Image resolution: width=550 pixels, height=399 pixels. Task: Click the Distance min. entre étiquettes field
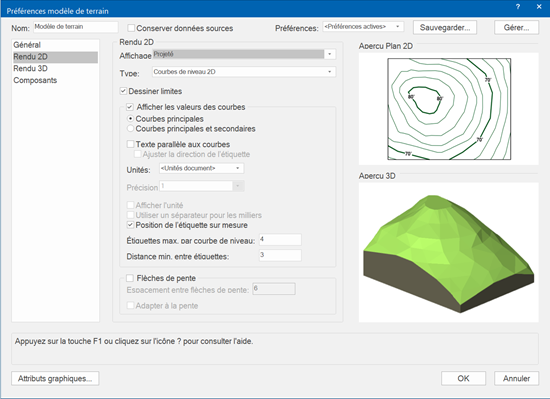point(280,255)
